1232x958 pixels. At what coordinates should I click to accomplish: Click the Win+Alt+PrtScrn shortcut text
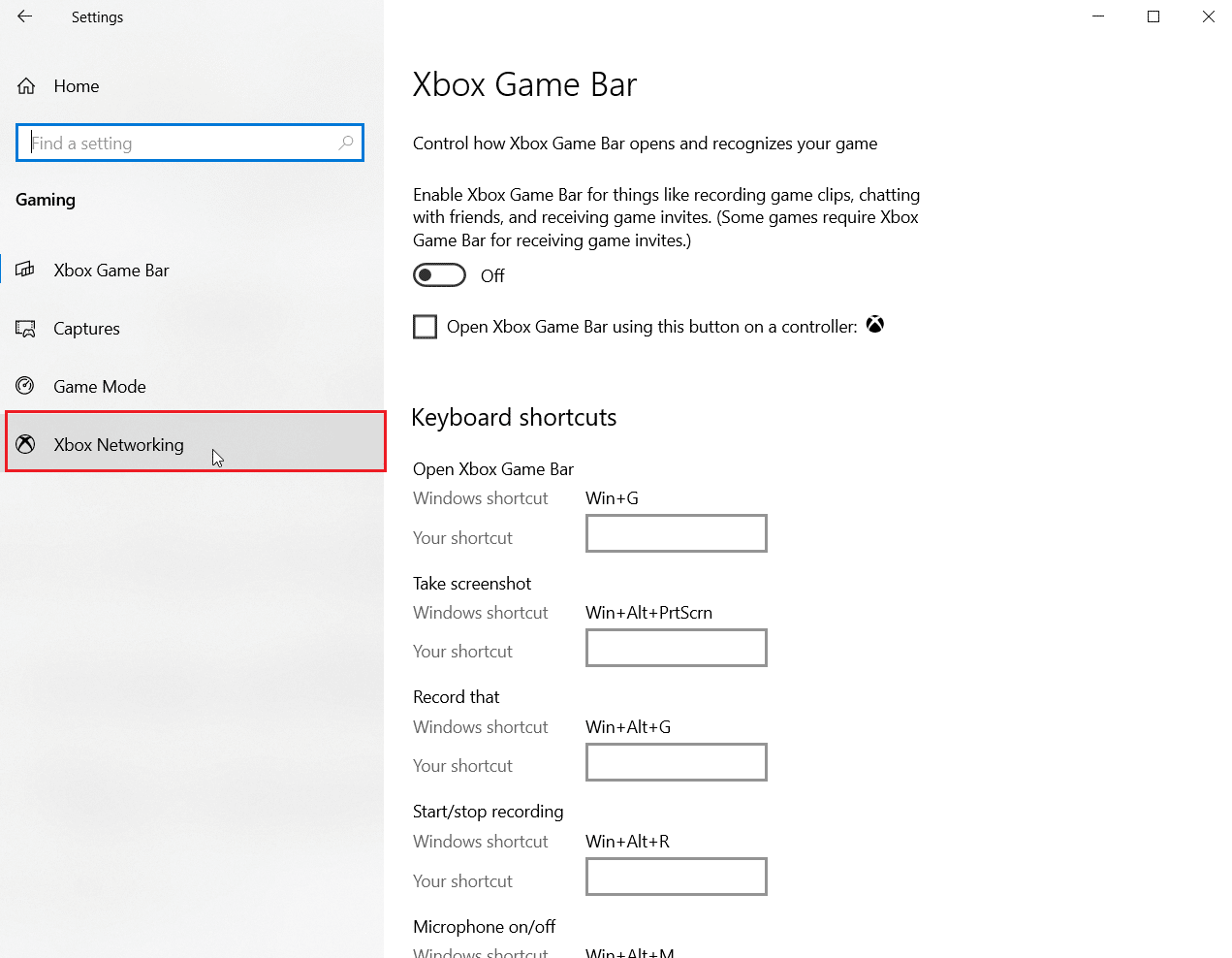pos(648,613)
